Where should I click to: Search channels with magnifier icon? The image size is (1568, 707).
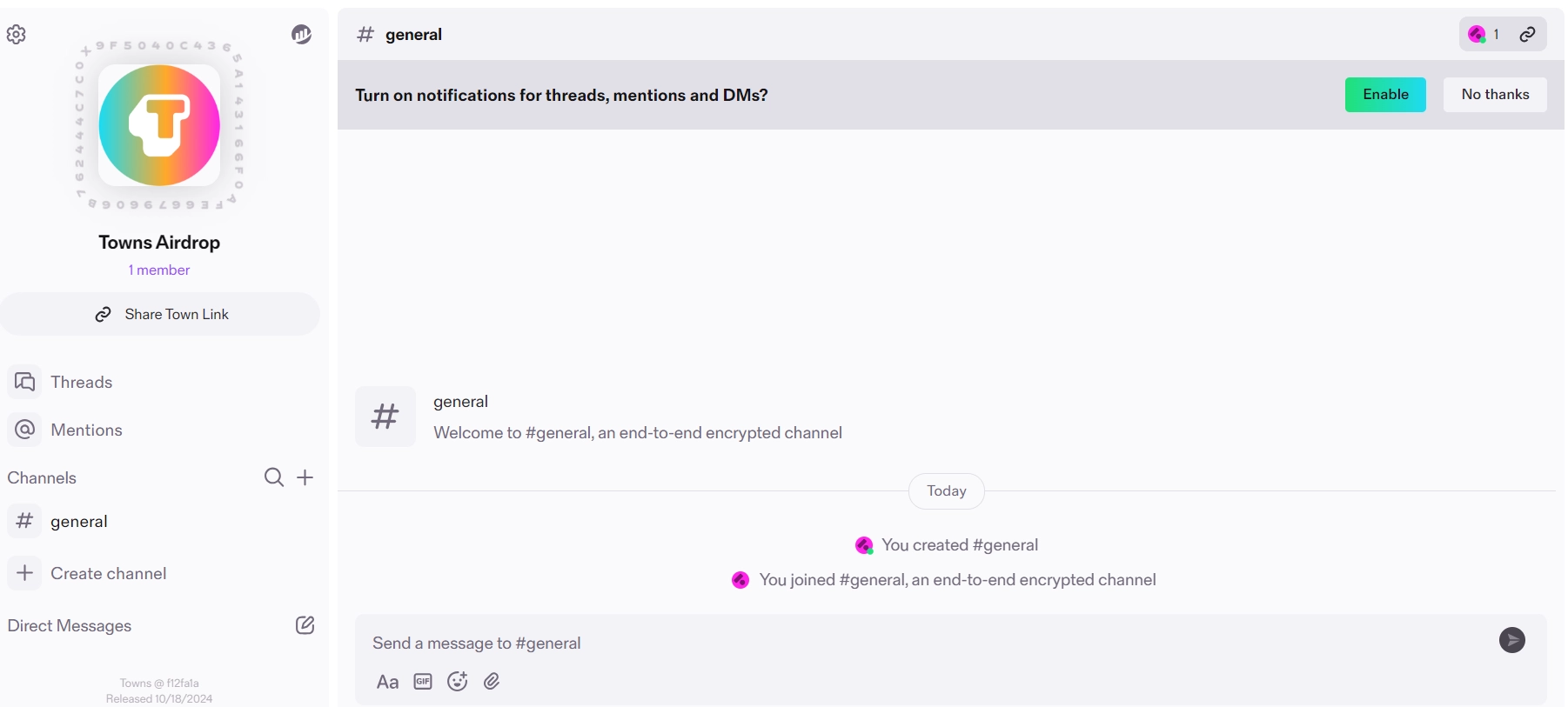click(274, 477)
